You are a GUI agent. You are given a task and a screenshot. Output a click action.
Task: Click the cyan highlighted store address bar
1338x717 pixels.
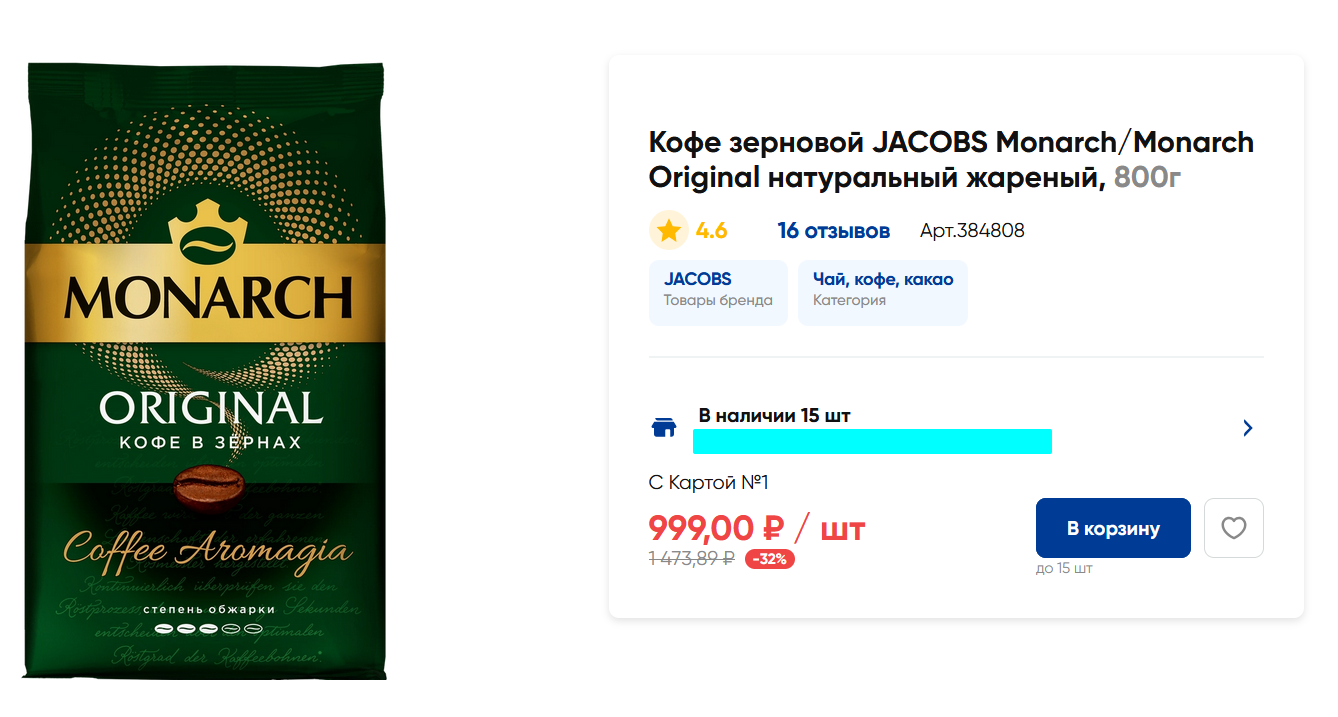(872, 441)
